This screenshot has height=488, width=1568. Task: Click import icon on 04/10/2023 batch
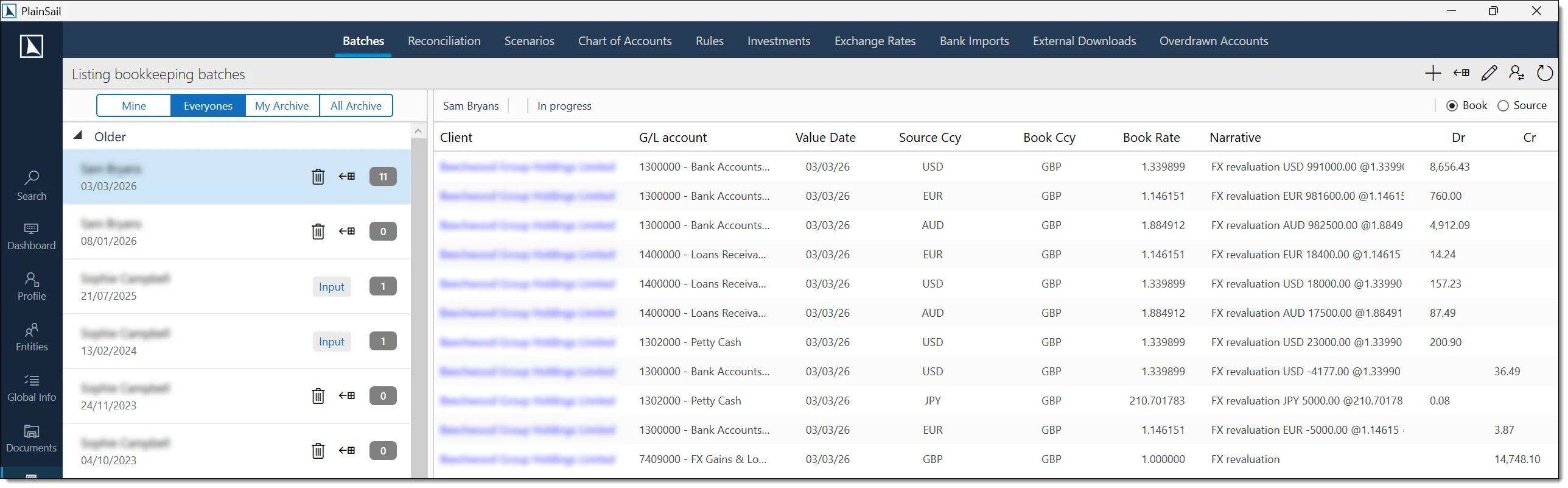[x=347, y=451]
